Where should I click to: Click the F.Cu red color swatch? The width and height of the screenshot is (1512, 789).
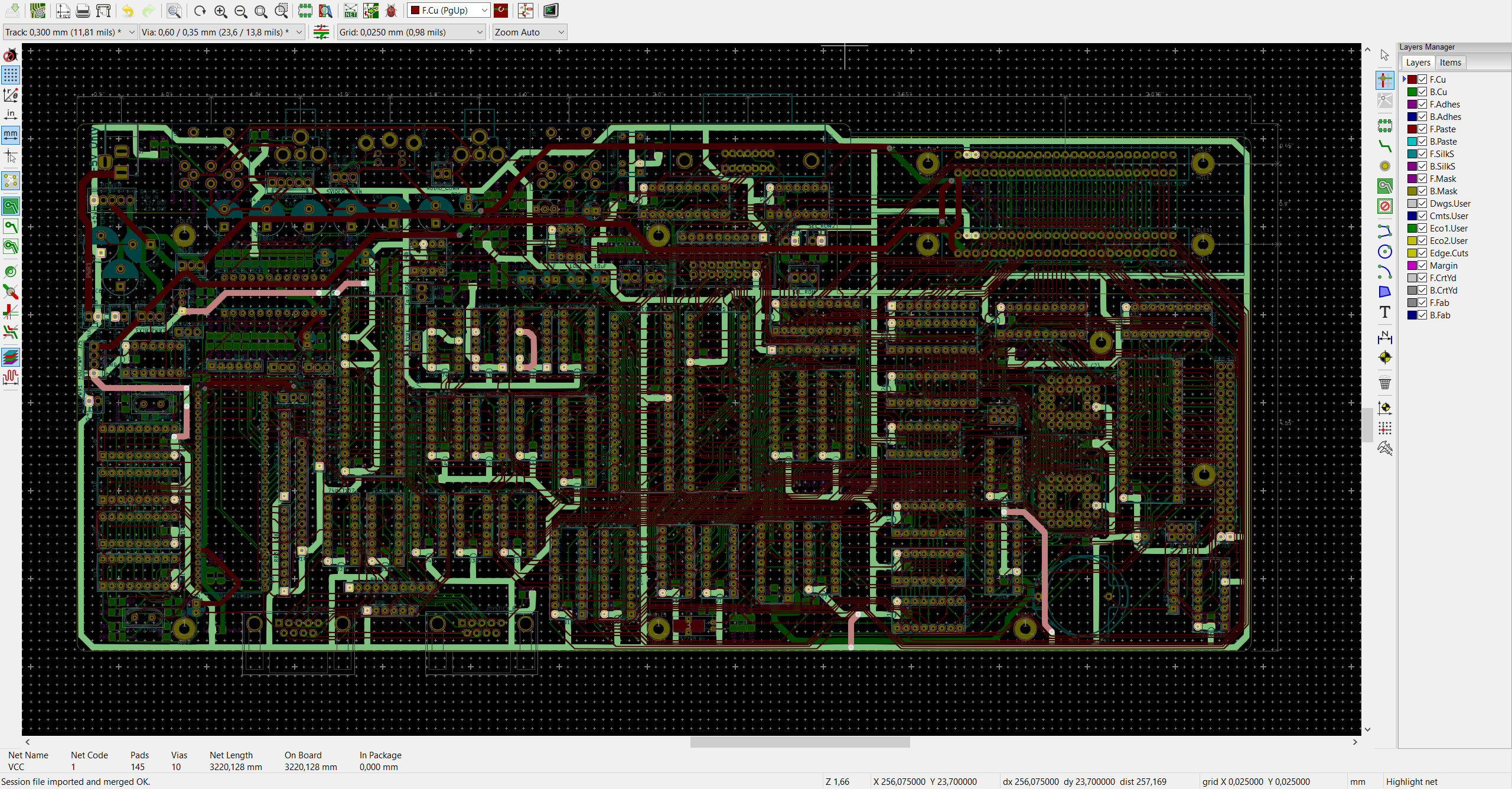click(1412, 79)
